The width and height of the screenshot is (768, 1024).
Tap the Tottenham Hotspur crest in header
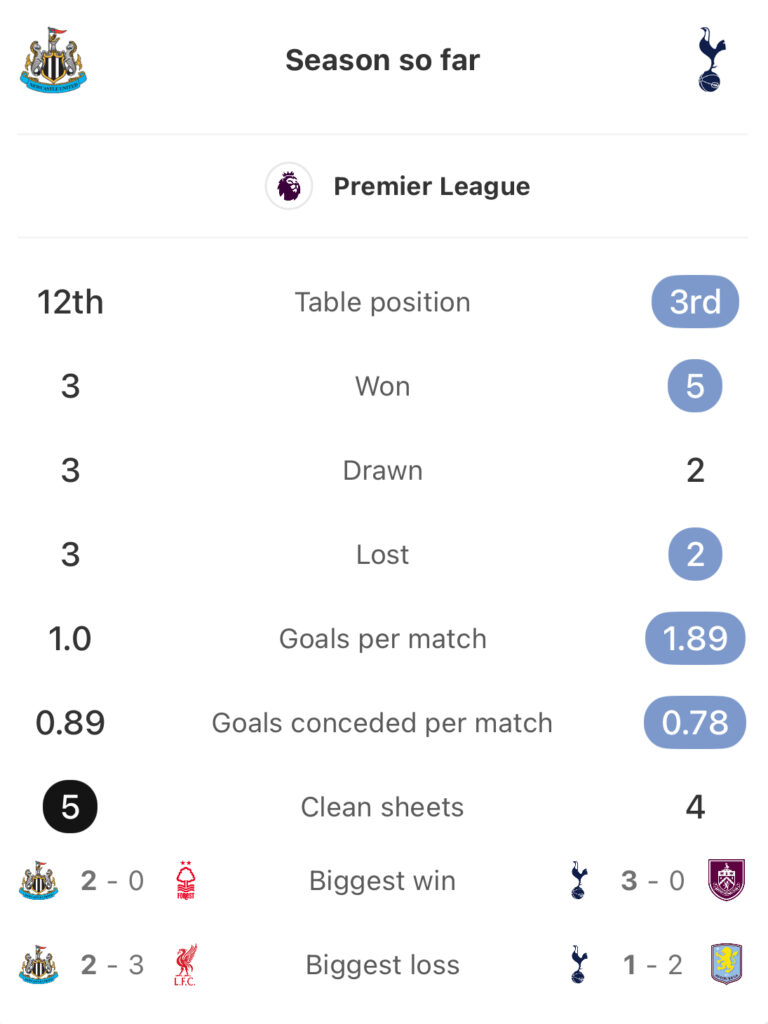coord(711,60)
